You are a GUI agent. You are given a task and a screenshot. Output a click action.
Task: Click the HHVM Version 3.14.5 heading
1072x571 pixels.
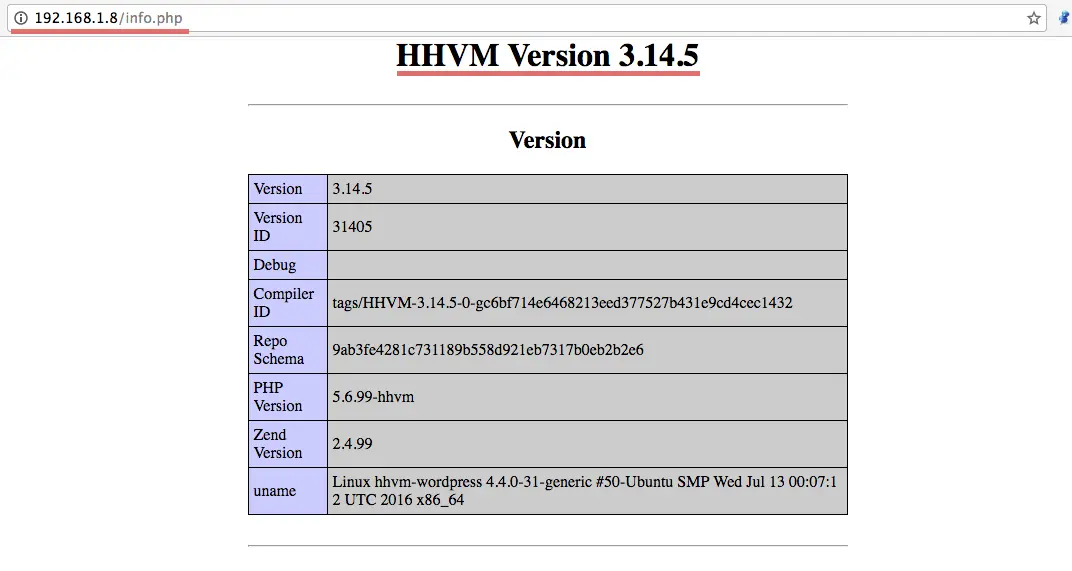click(548, 55)
